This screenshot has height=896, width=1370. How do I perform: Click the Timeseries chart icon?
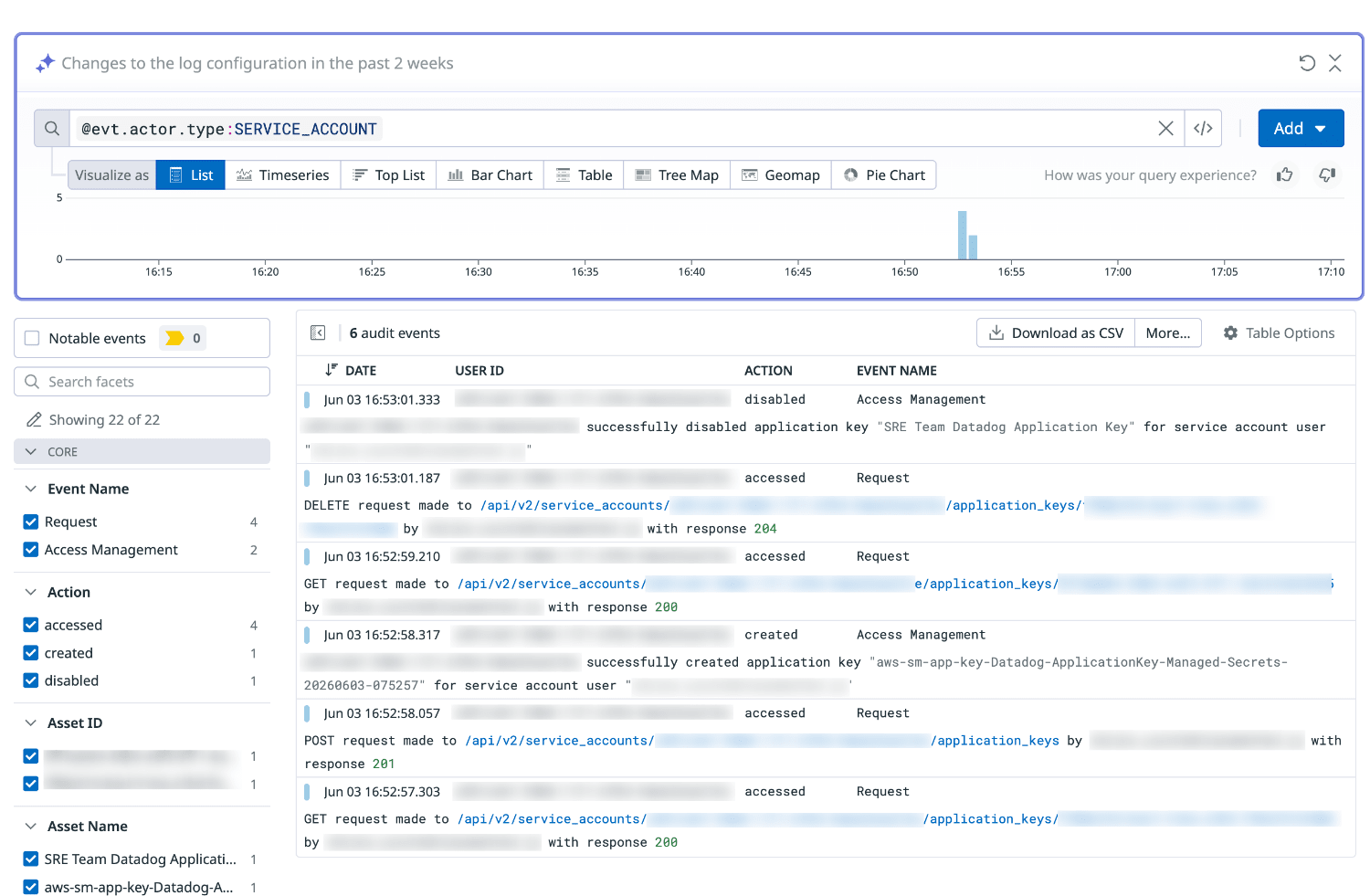pos(244,174)
